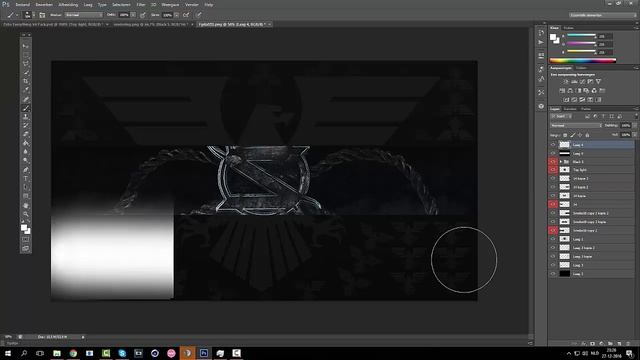Open Photoshop from the Windows taskbar
This screenshot has height=360, width=640.
tap(204, 353)
